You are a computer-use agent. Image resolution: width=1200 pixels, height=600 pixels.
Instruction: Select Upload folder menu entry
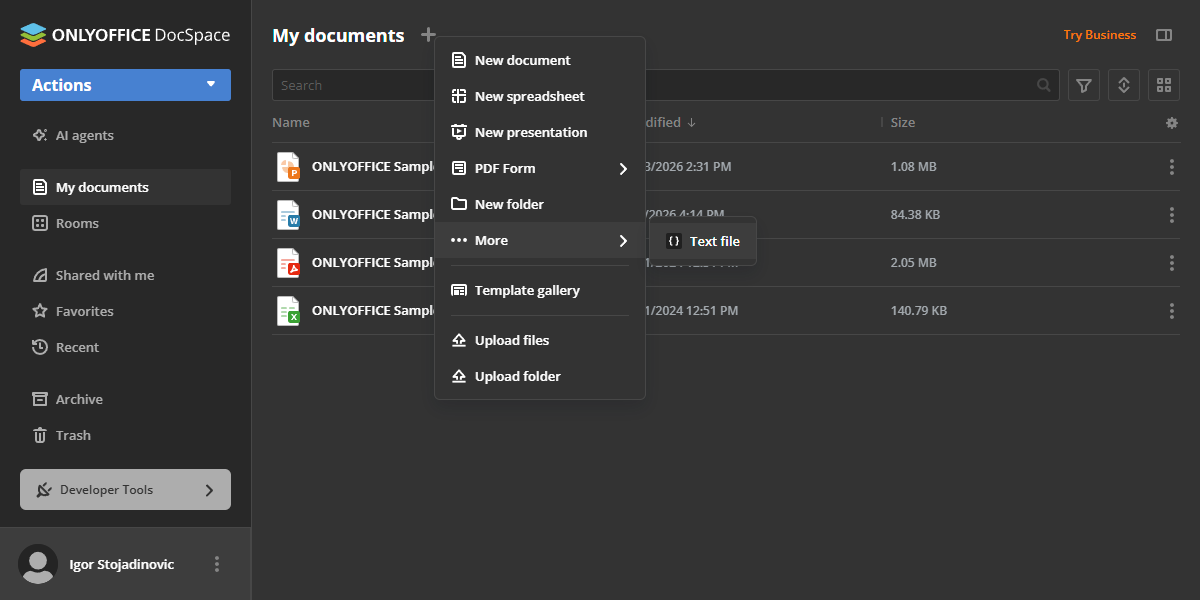click(x=540, y=376)
